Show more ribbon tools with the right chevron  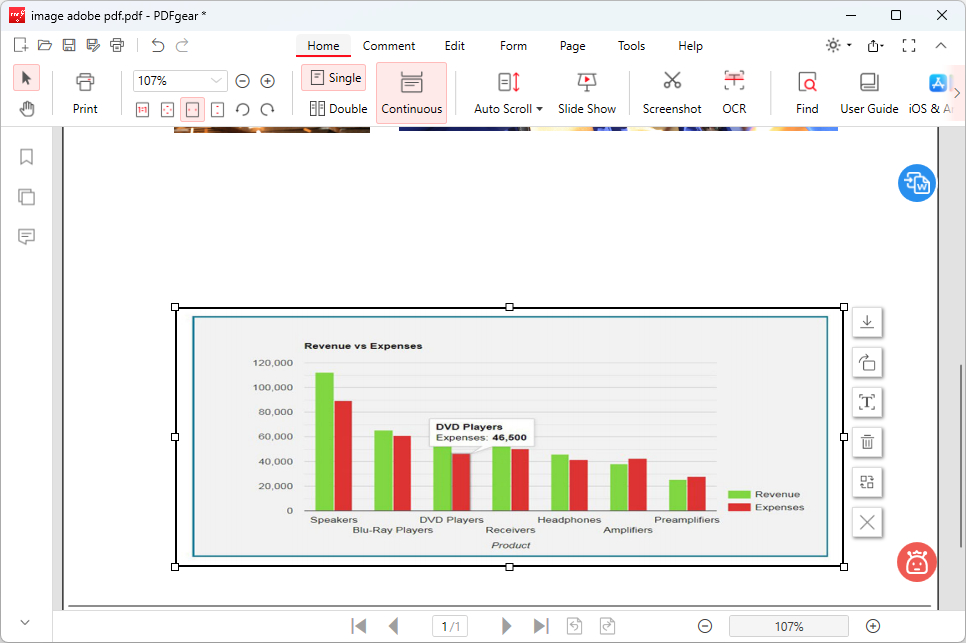click(x=957, y=93)
